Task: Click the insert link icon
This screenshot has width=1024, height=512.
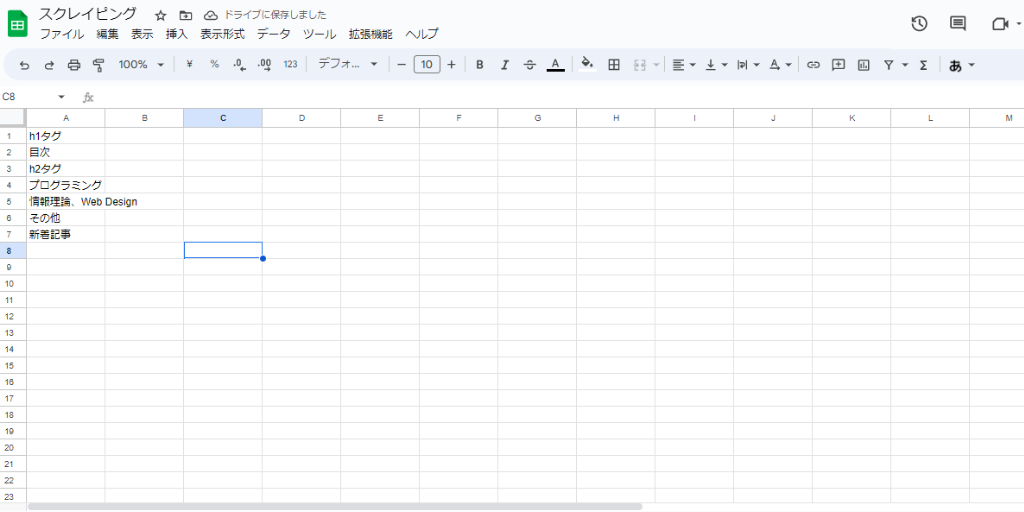Action: click(x=813, y=65)
